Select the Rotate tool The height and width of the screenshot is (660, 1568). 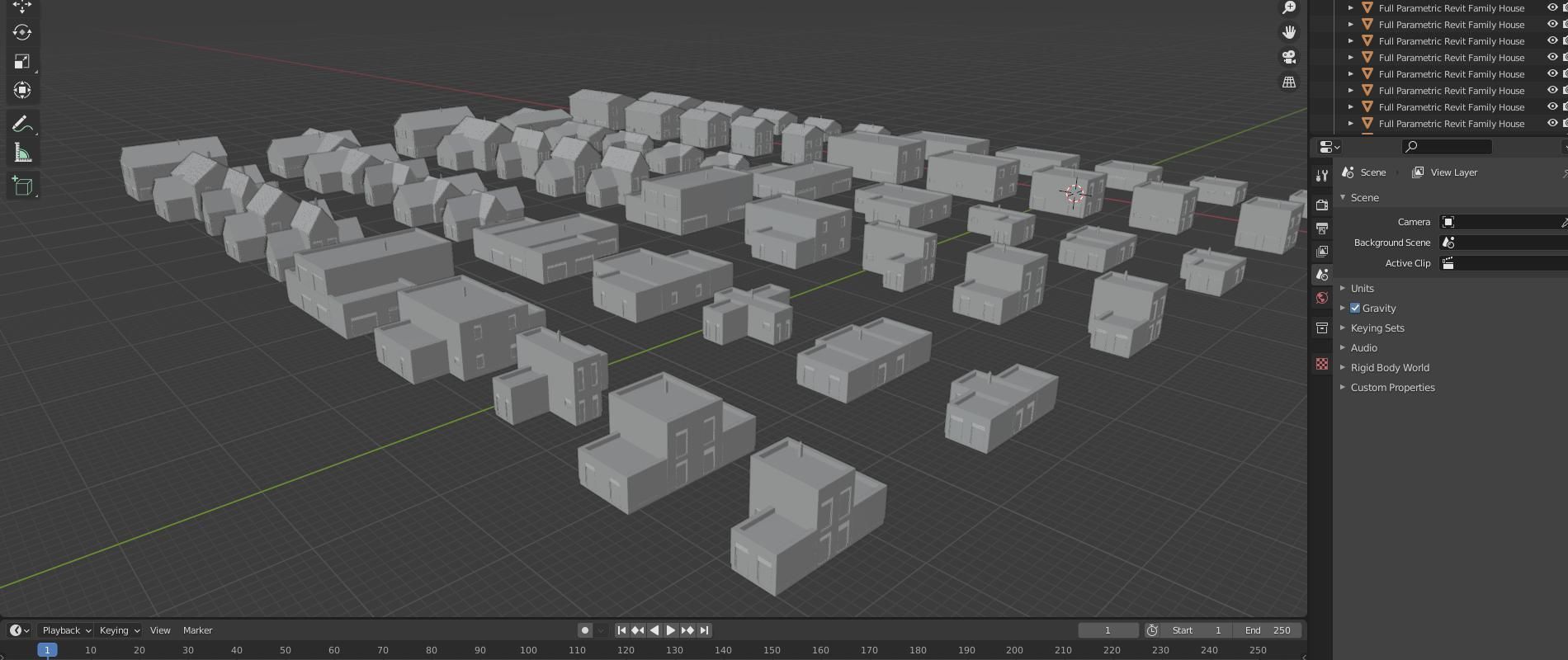click(x=22, y=32)
